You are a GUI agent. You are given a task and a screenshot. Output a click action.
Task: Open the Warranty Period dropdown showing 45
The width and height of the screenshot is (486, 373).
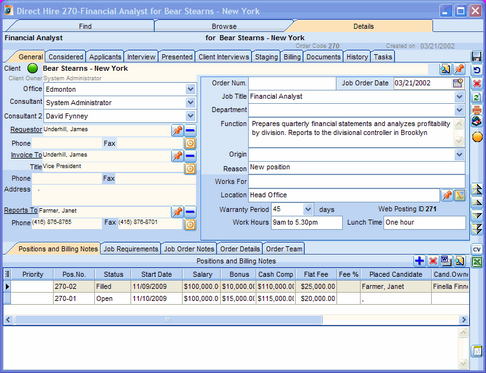[x=308, y=209]
